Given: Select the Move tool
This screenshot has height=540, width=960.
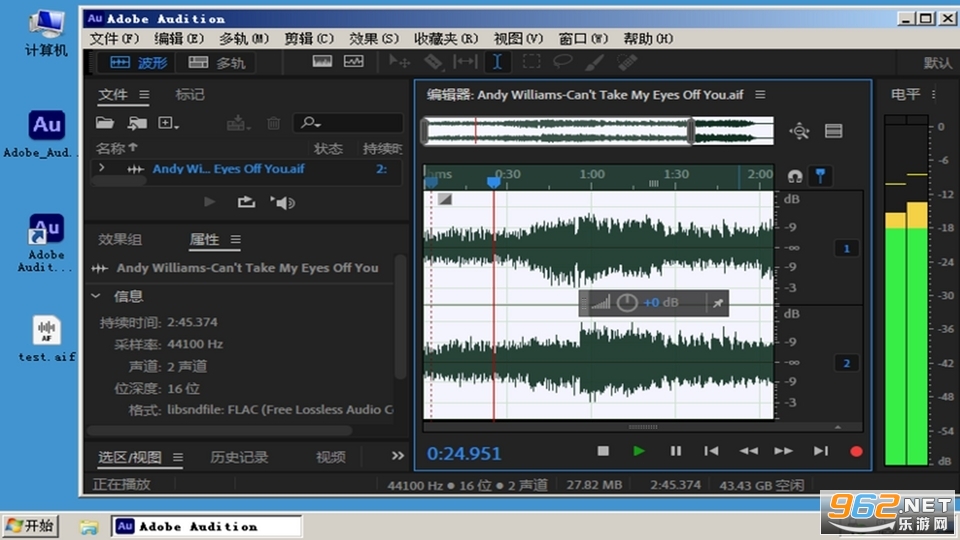Looking at the screenshot, I should 399,62.
